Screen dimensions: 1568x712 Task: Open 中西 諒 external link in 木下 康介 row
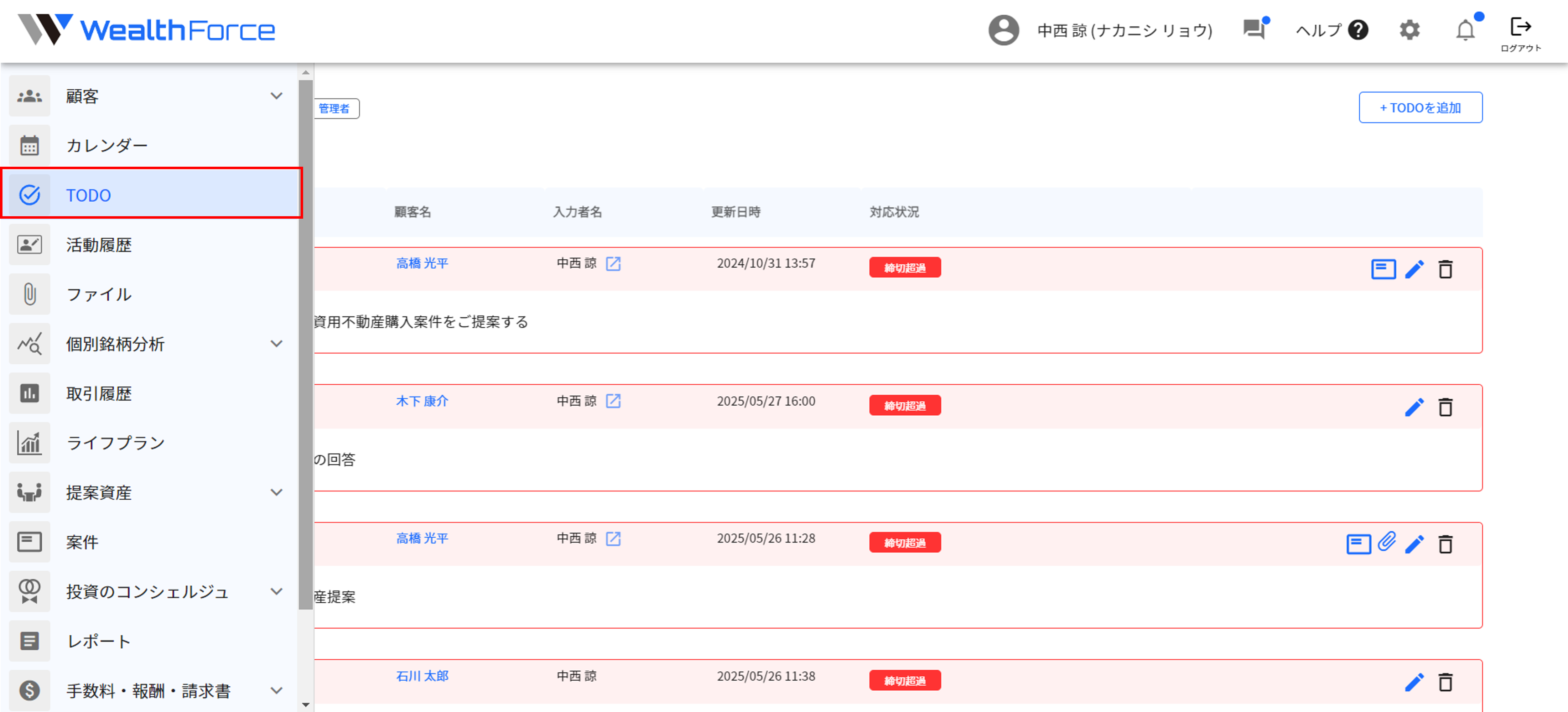point(613,401)
